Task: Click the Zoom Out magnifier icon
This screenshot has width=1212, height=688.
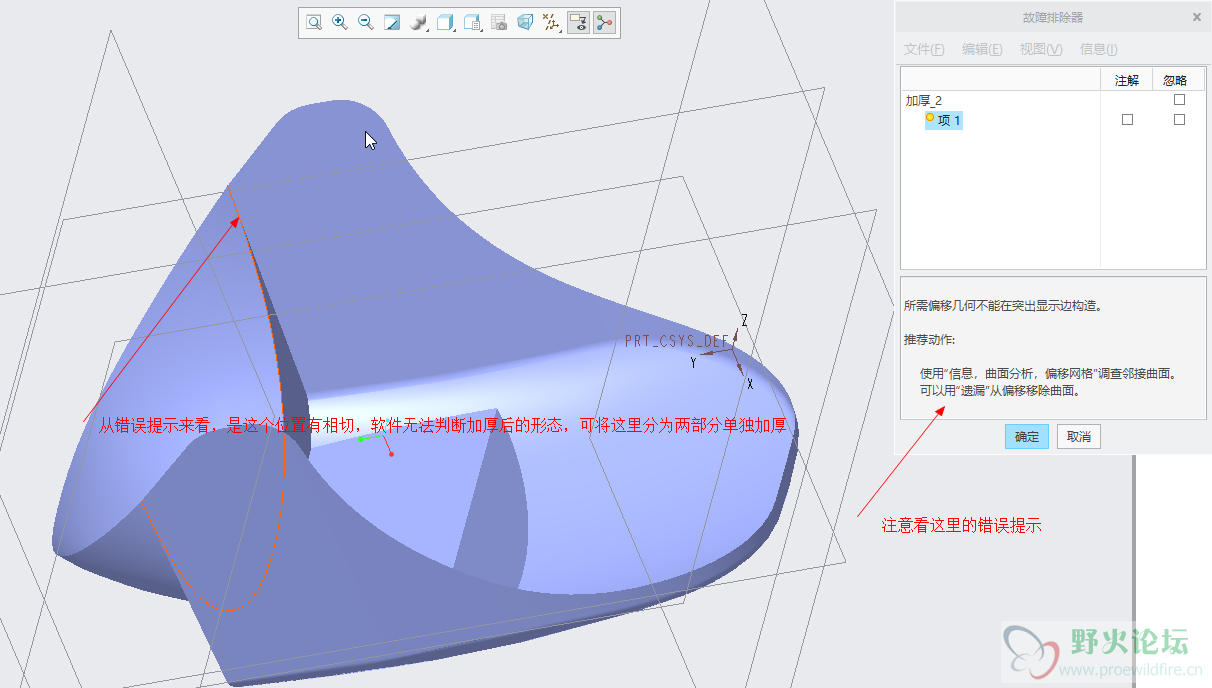Action: (x=366, y=22)
